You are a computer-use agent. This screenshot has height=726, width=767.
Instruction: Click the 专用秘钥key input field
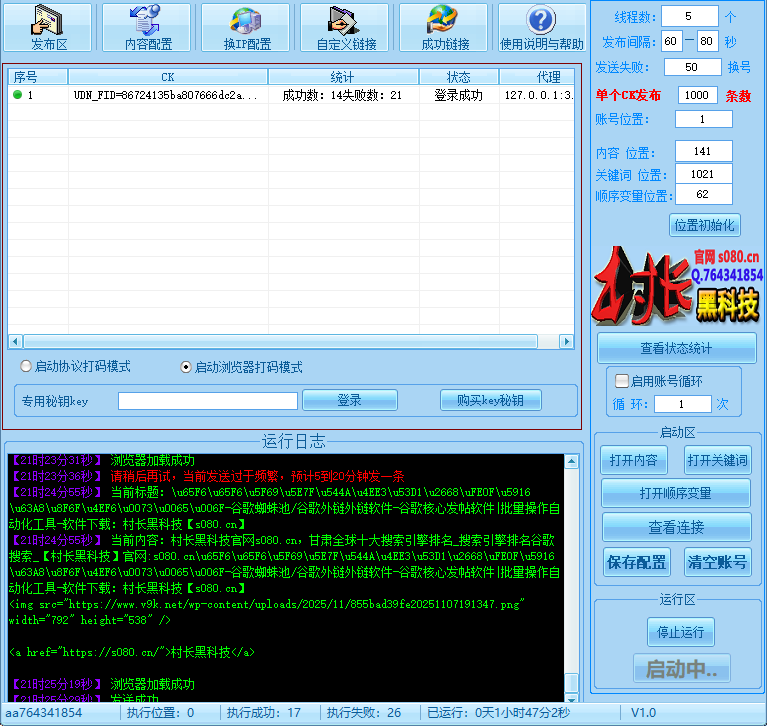[x=208, y=401]
